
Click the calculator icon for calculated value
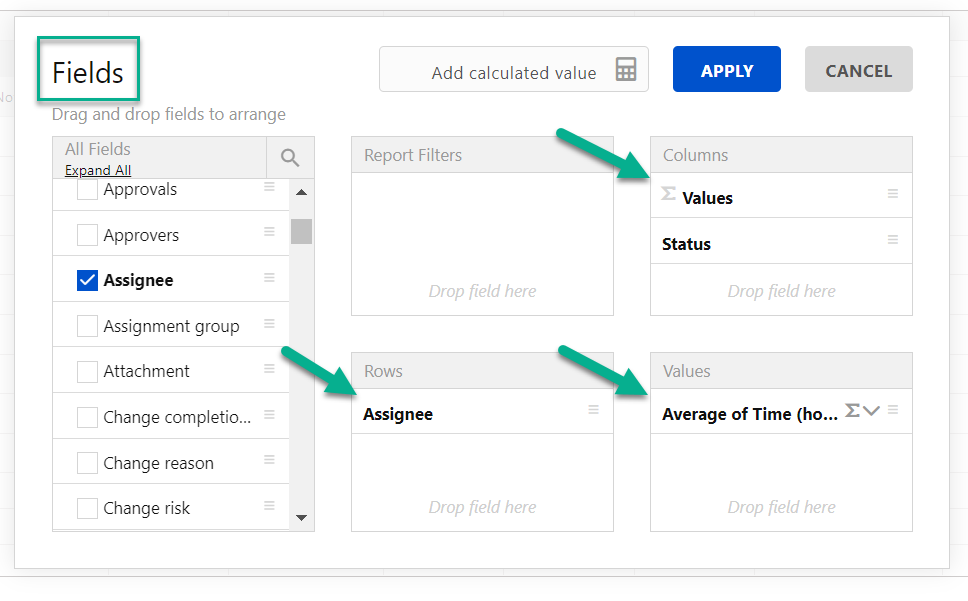626,70
